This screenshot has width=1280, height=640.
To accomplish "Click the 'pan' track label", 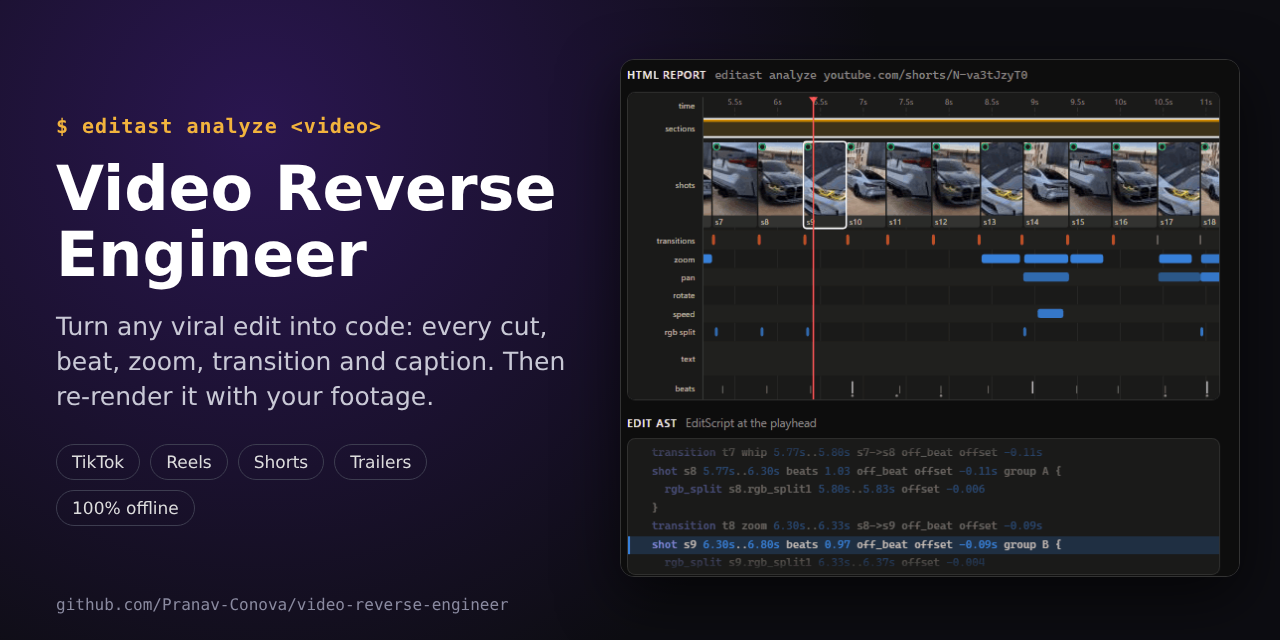I will [x=687, y=278].
